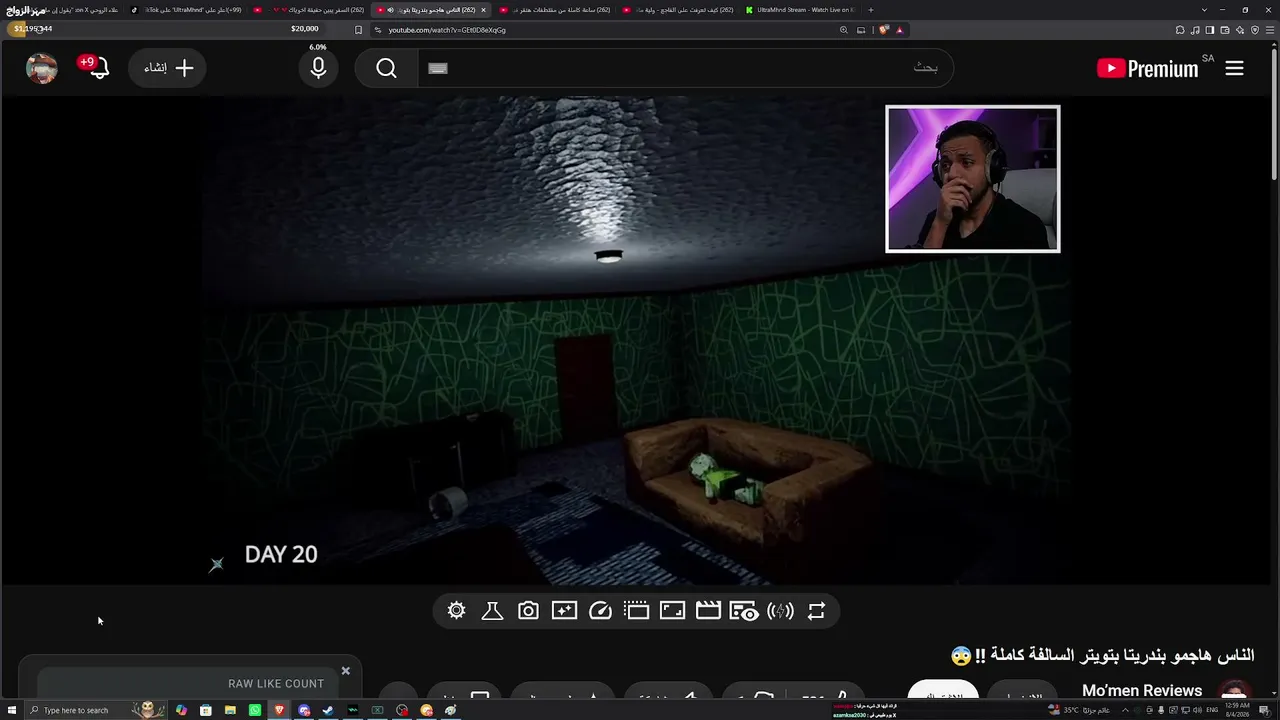The width and height of the screenshot is (1280, 720).
Task: Click the flask experiment icon in video toolbar
Action: click(x=492, y=611)
